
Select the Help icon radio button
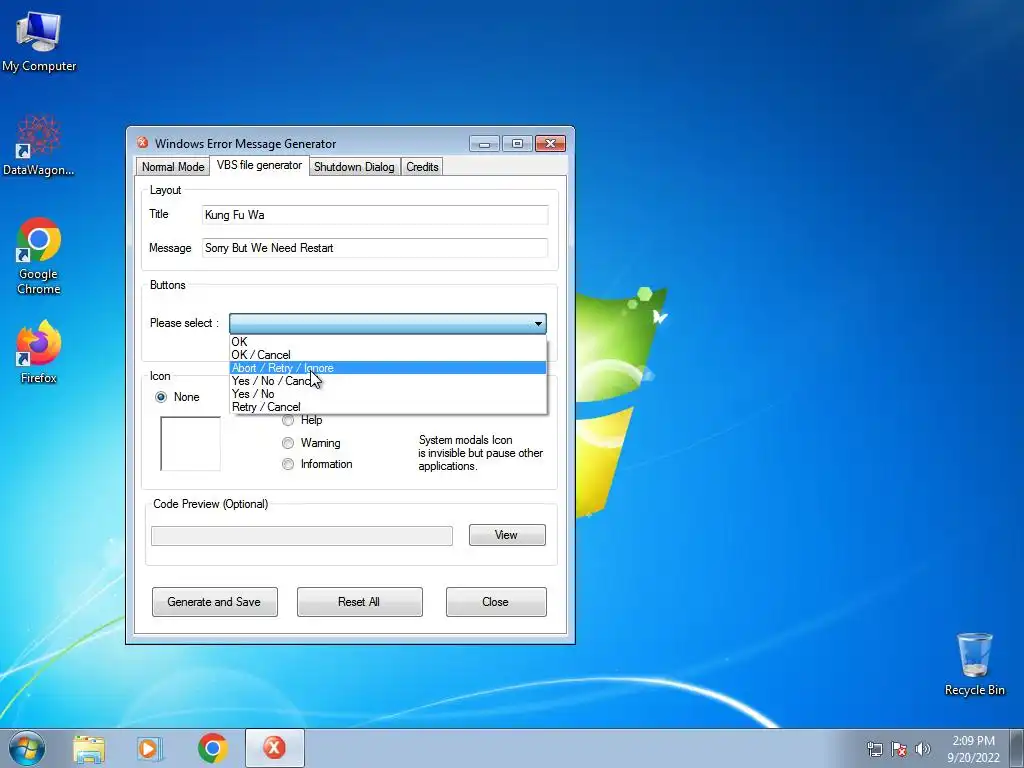pyautogui.click(x=287, y=420)
